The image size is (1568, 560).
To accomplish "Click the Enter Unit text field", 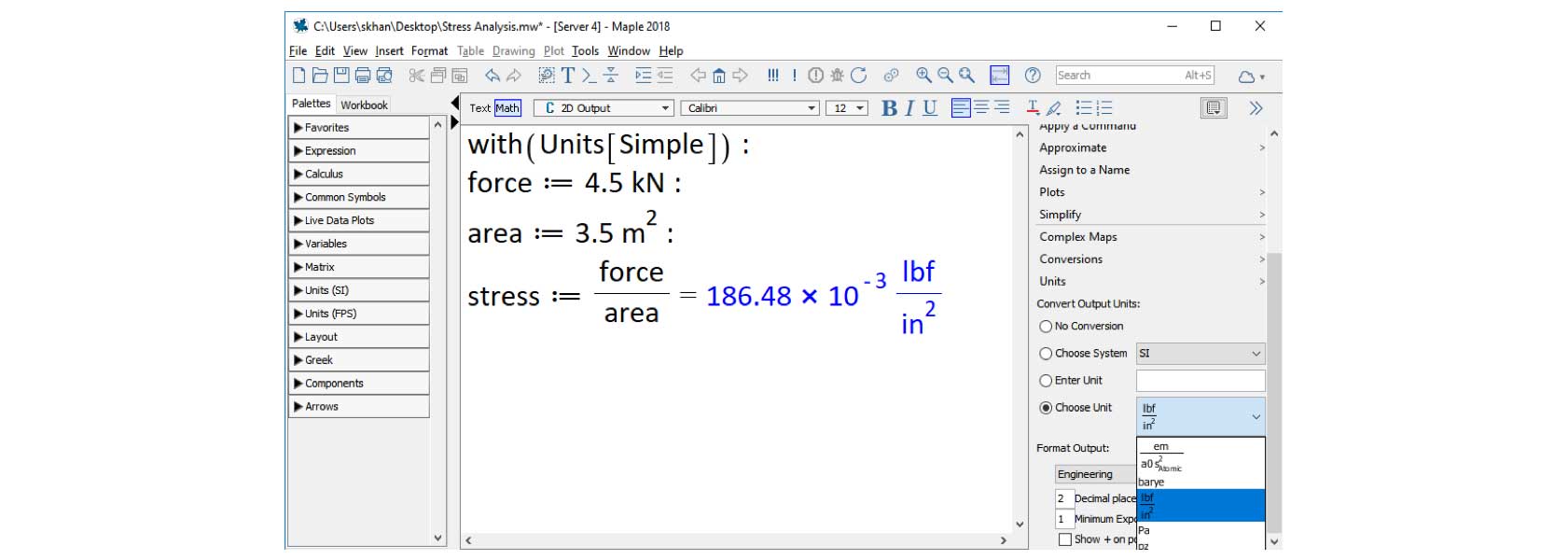I will [1200, 381].
